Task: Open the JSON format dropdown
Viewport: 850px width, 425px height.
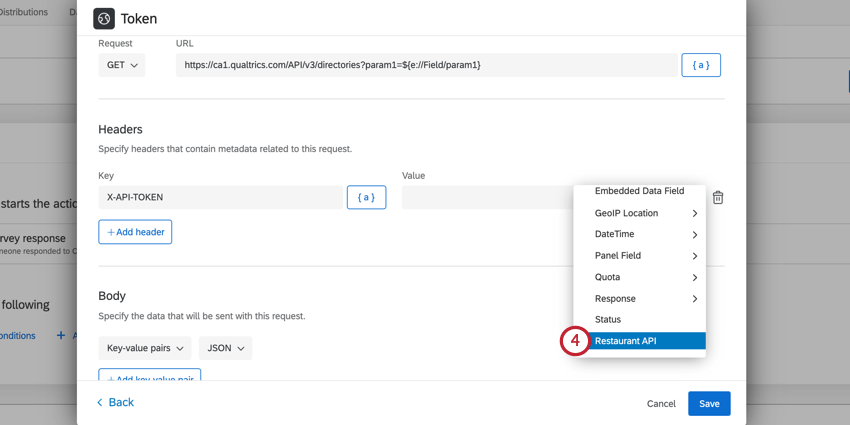Action: (x=225, y=348)
